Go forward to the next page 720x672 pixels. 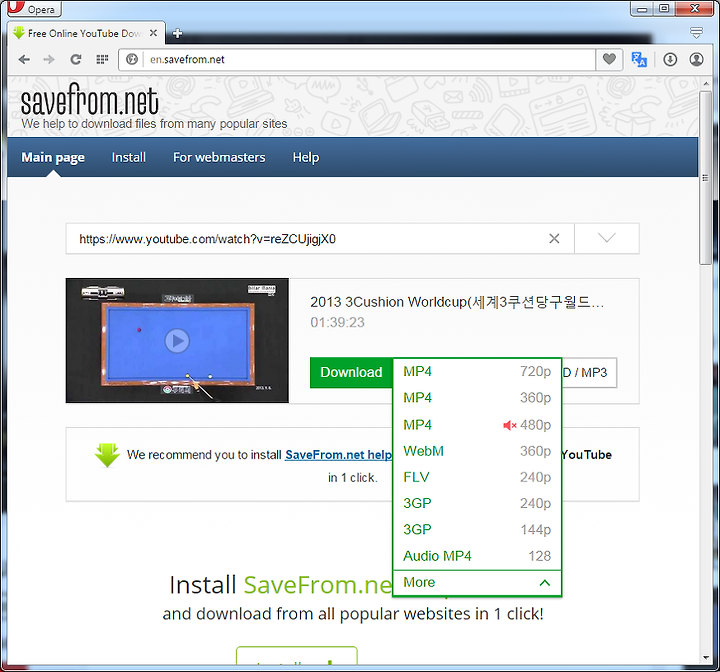pos(49,59)
